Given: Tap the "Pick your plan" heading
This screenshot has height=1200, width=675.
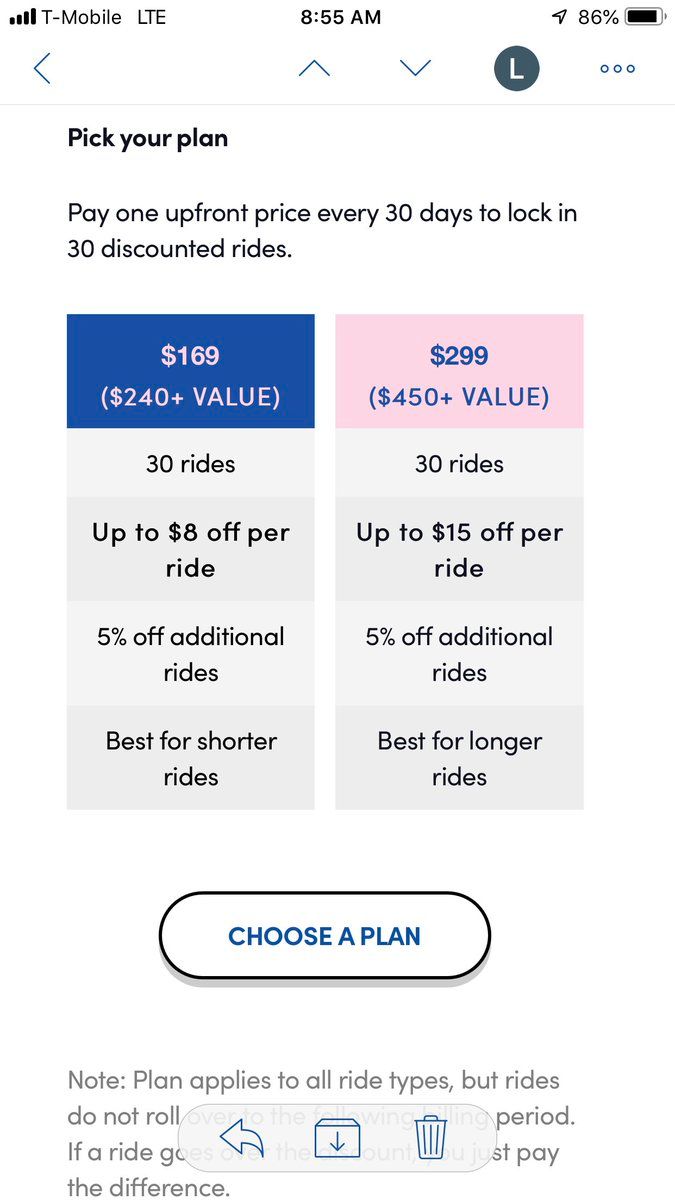Looking at the screenshot, I should click(148, 138).
